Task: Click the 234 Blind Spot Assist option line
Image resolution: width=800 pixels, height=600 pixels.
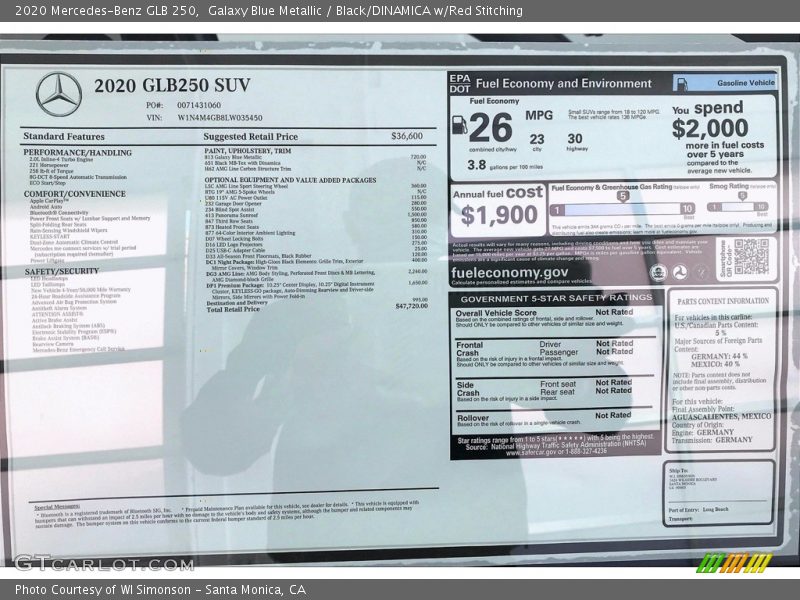Action: [230, 209]
